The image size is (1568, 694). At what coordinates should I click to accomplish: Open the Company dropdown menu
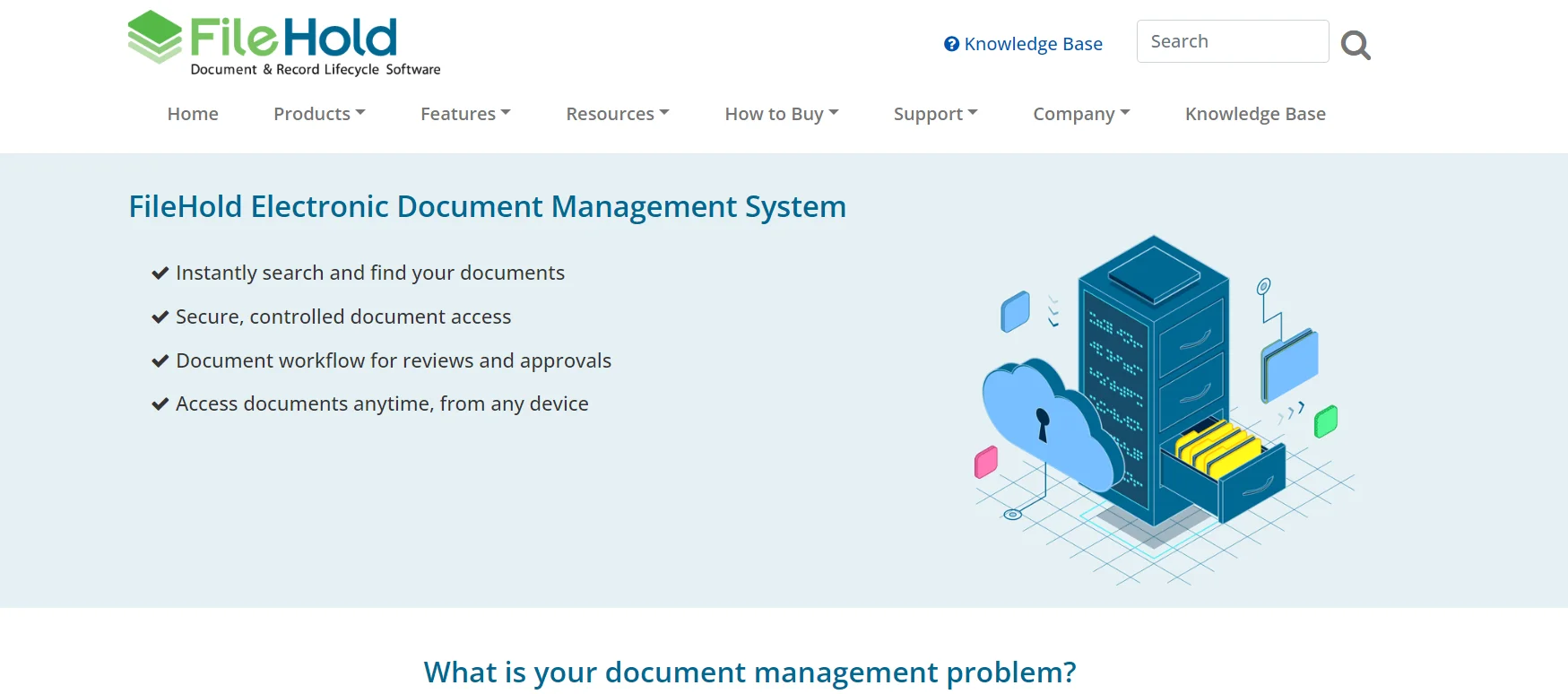pos(1081,114)
